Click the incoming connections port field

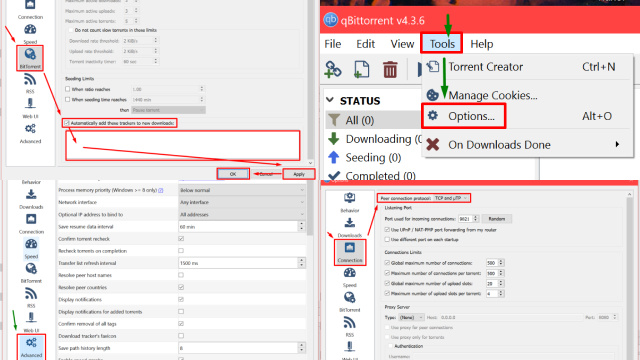click(x=465, y=219)
